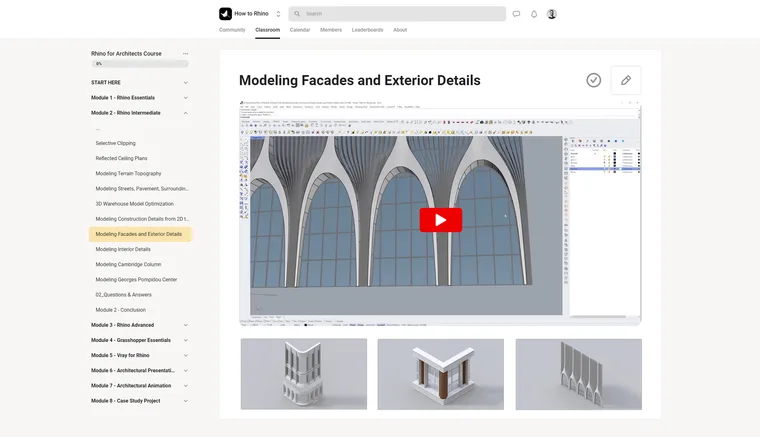The height and width of the screenshot is (437, 760).
Task: Select Modeling Facades and Exterior Details lesson
Action: [x=140, y=234]
